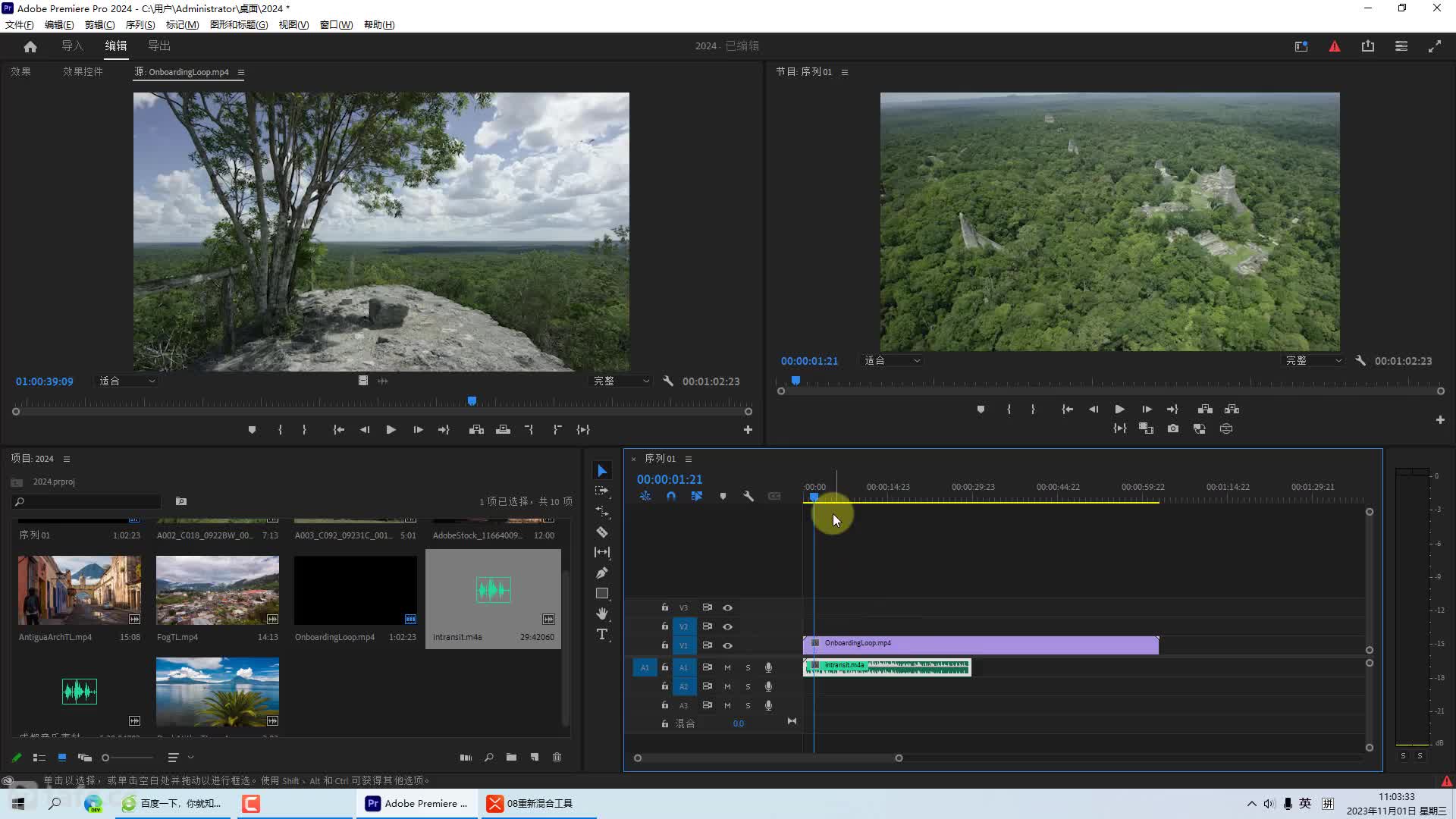1456x819 pixels.
Task: Select OnboardingLoop.mp4 clip on V1 track
Action: pyautogui.click(x=981, y=645)
